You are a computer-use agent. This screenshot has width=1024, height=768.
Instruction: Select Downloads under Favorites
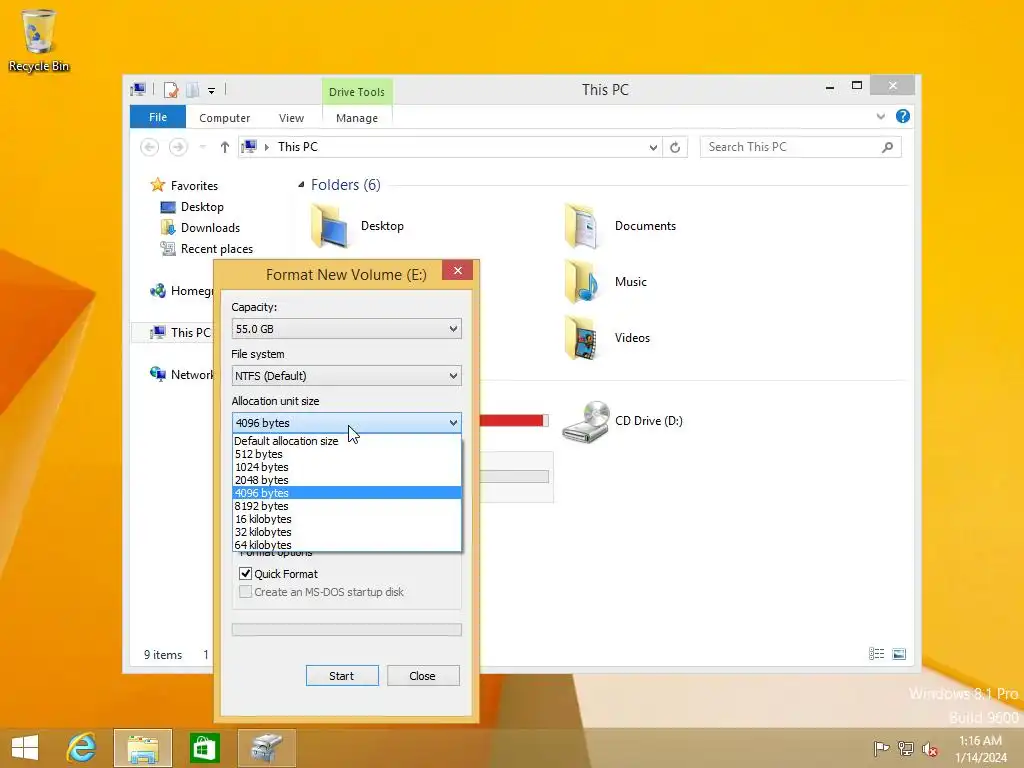tap(210, 227)
